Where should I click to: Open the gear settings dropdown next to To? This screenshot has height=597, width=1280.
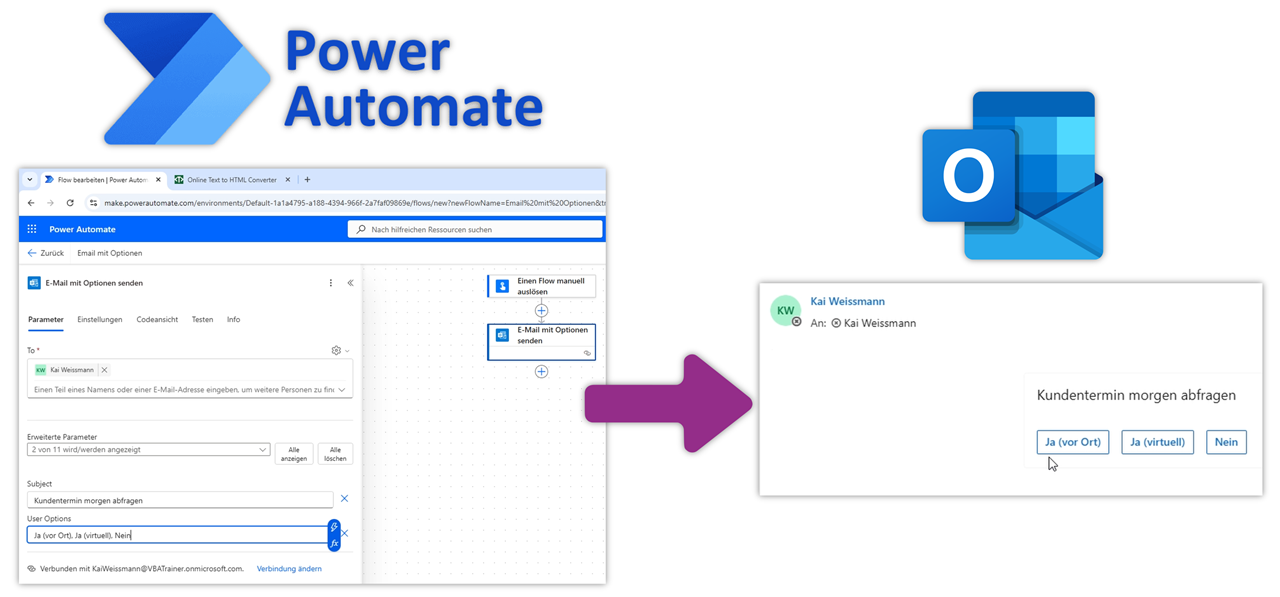point(340,351)
